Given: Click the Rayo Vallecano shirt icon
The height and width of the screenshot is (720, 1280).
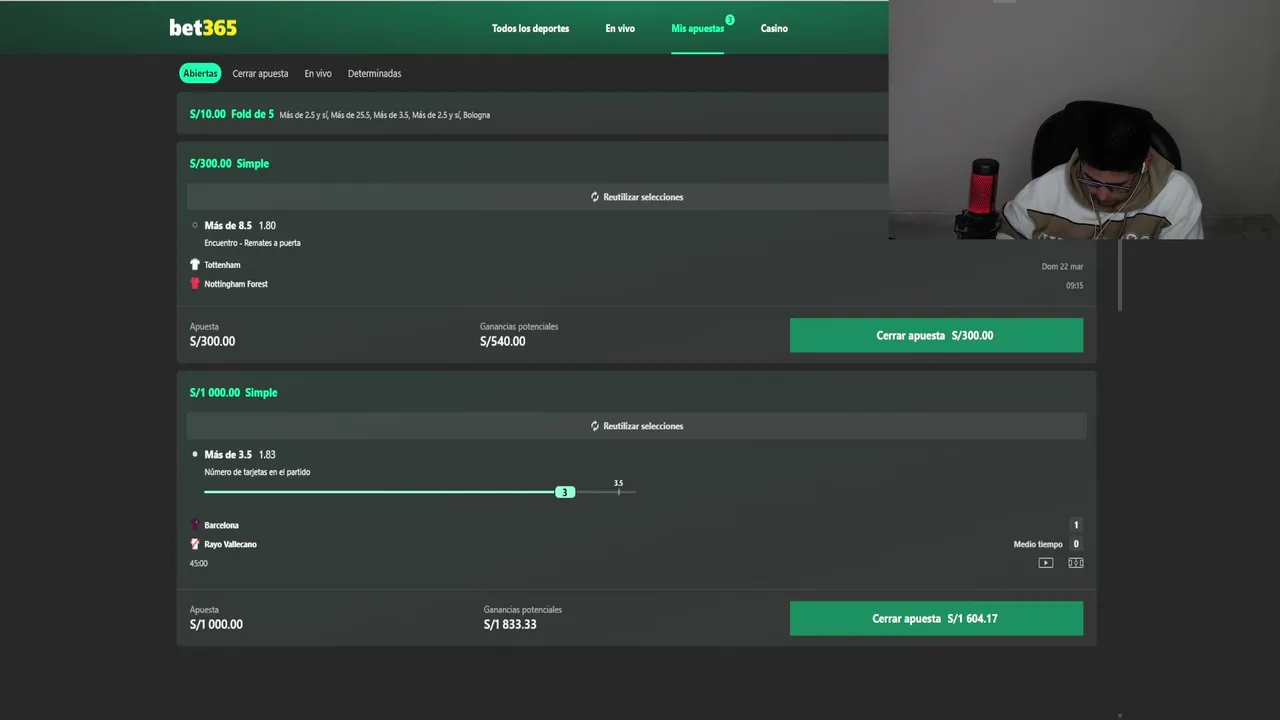Looking at the screenshot, I should [x=195, y=544].
